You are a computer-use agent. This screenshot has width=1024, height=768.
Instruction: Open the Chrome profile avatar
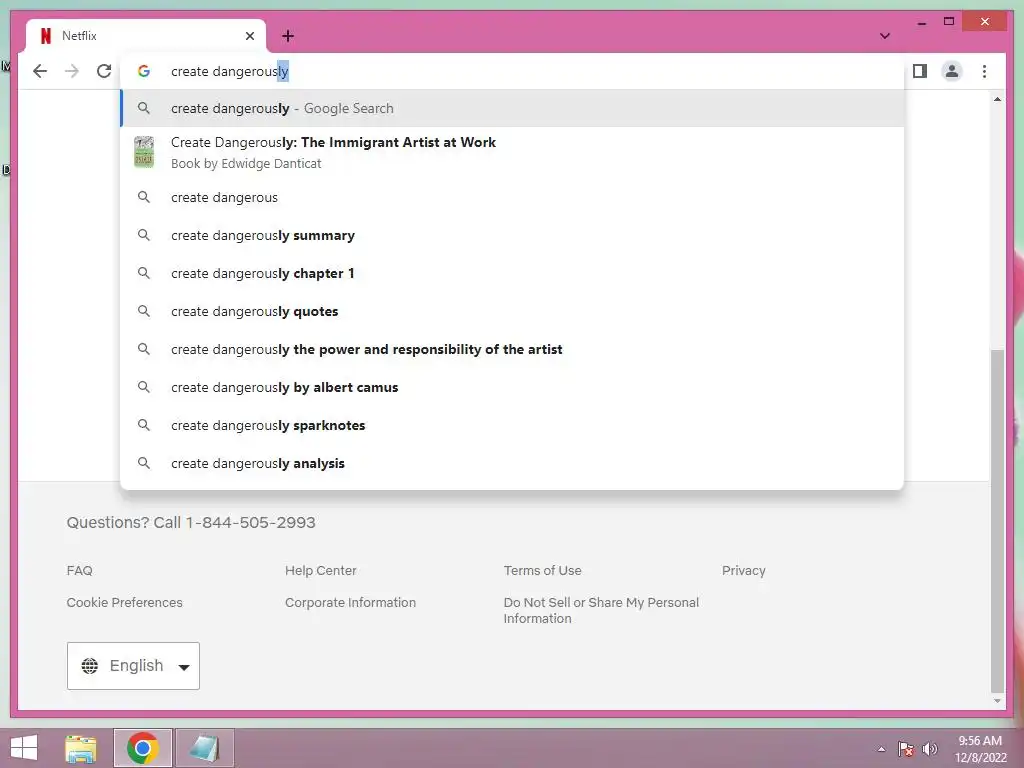click(x=952, y=71)
